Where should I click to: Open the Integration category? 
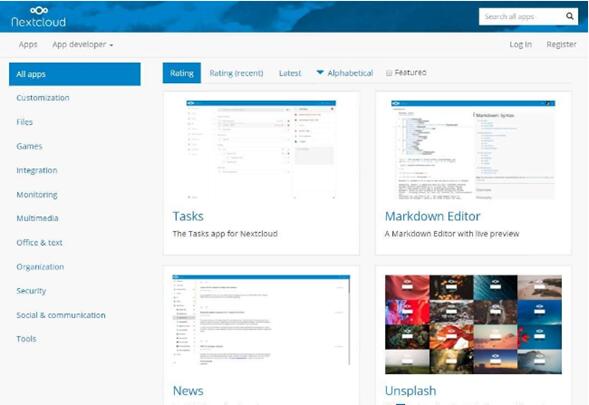[37, 170]
